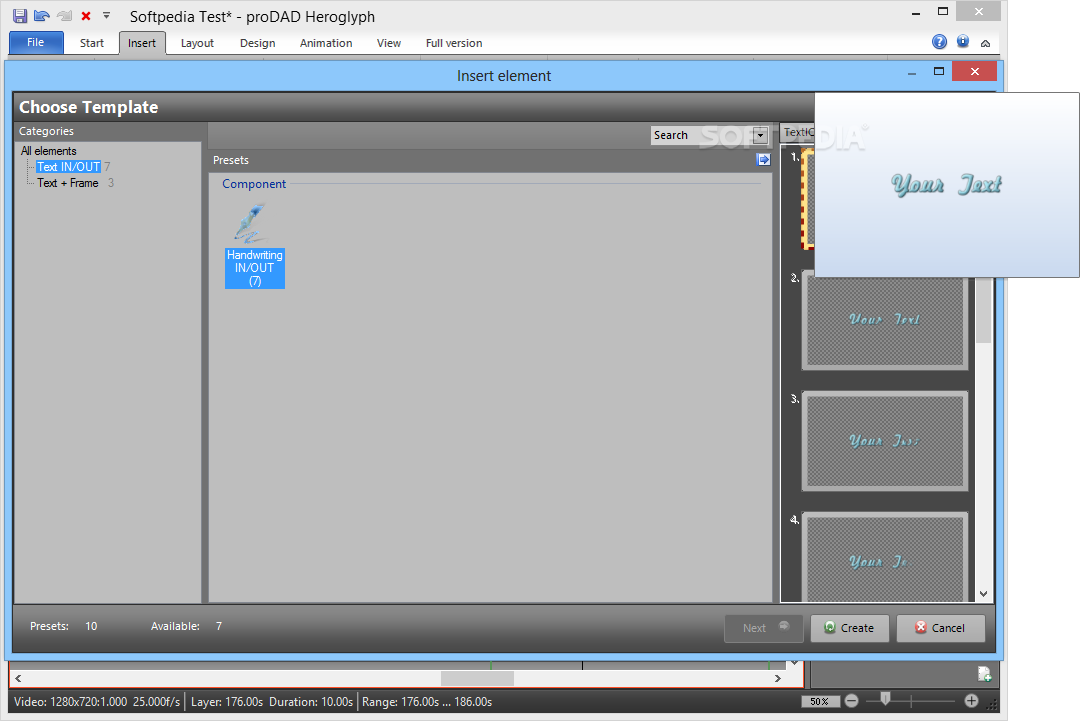Screen dimensions: 1080x721
Task: Open the quick access toolbar customize arrow
Action: click(106, 14)
